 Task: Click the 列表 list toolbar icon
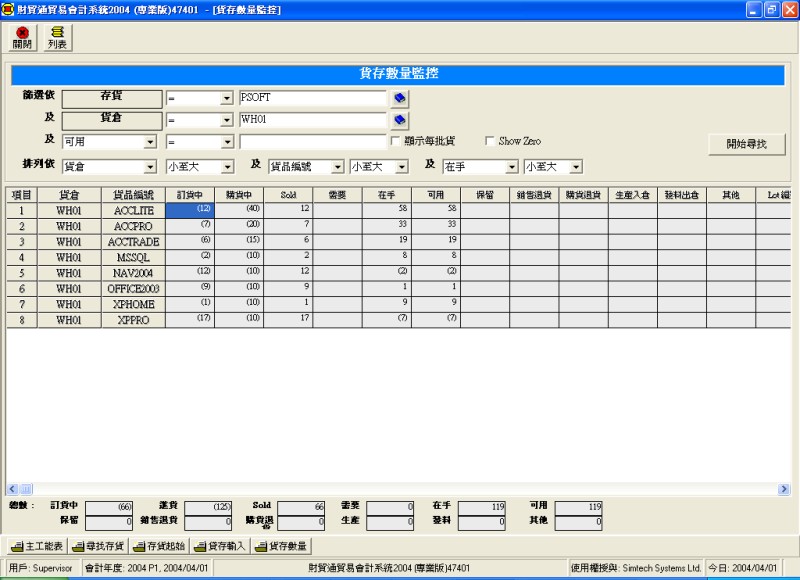point(58,38)
